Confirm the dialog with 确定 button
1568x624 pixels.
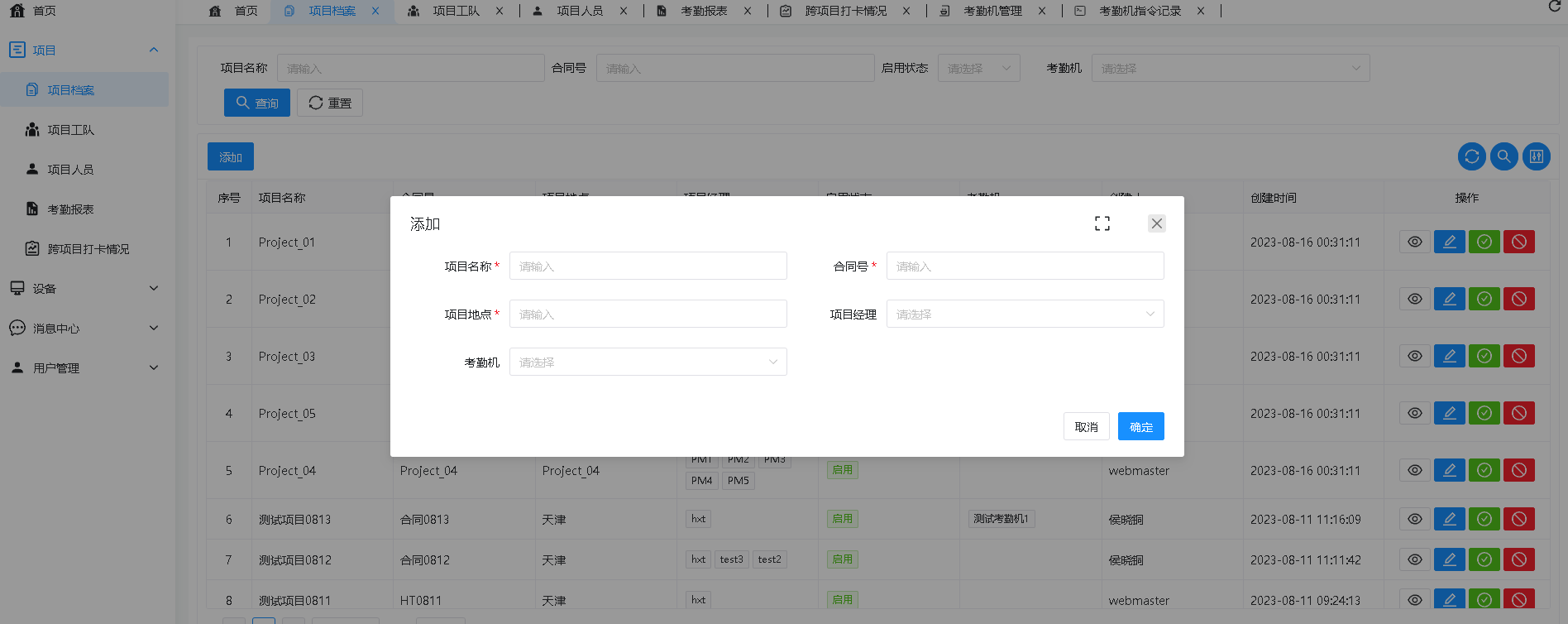pyautogui.click(x=1140, y=426)
